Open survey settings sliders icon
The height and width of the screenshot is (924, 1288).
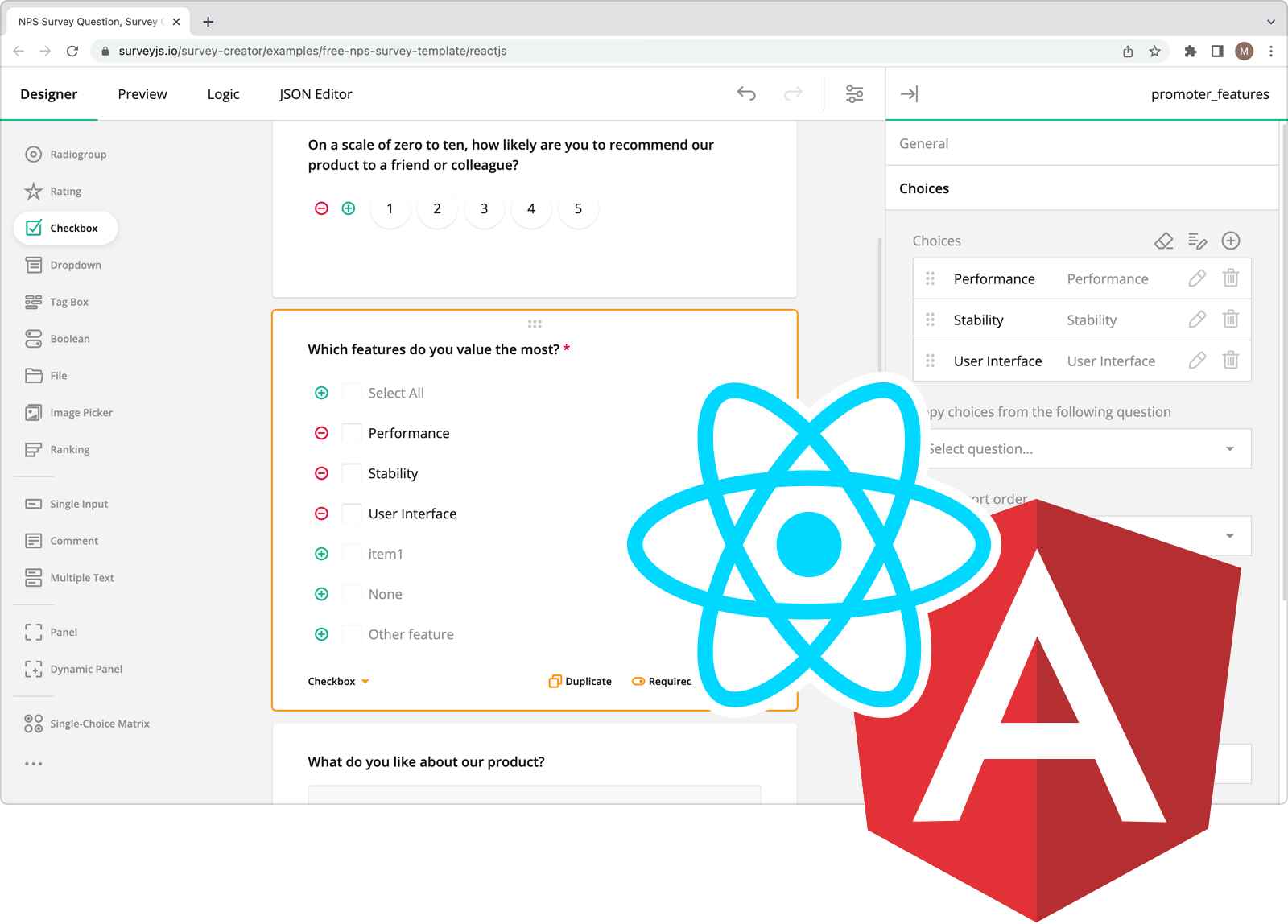[x=855, y=94]
